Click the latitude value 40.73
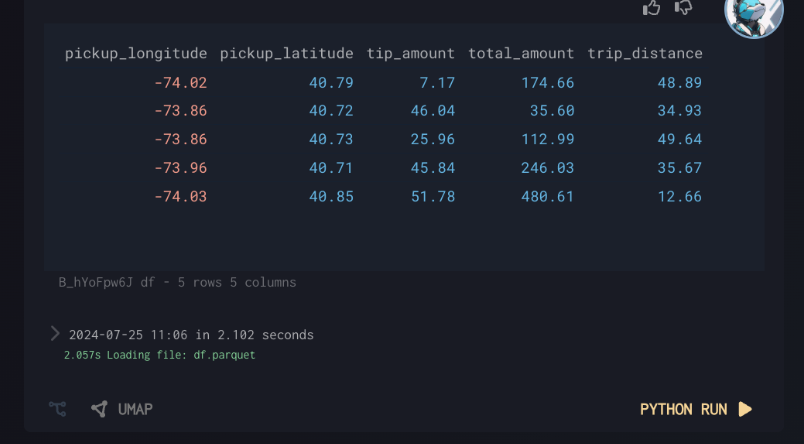Screen dimensions: 804x444 [331, 139]
